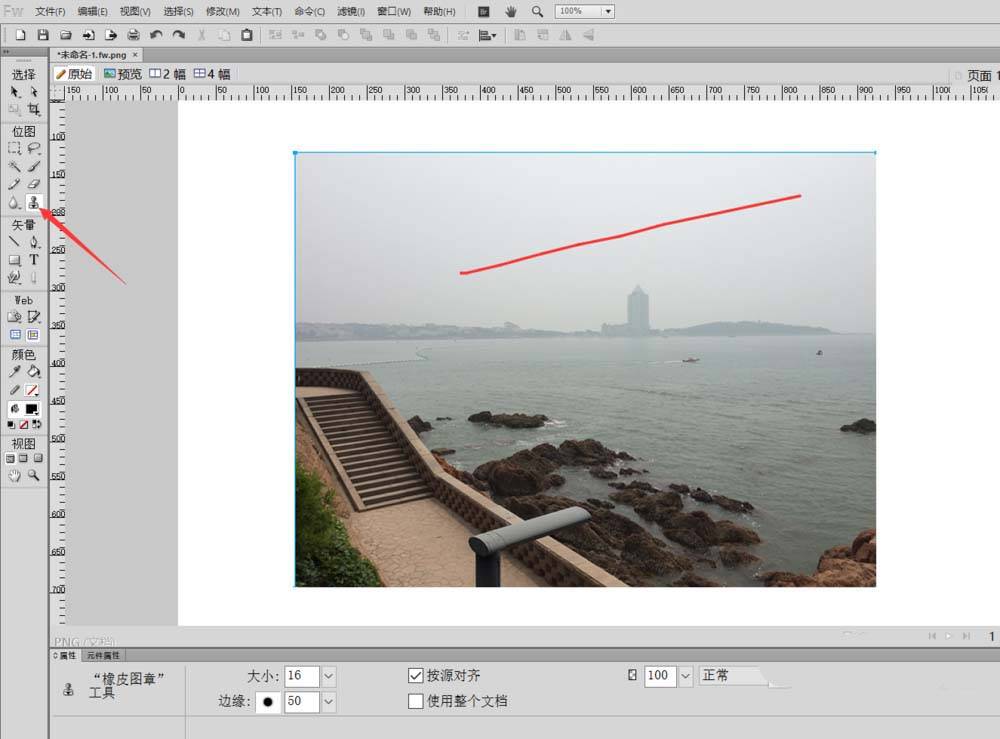1000x739 pixels.
Task: Switch to the 预览 preview view
Action: 123,74
